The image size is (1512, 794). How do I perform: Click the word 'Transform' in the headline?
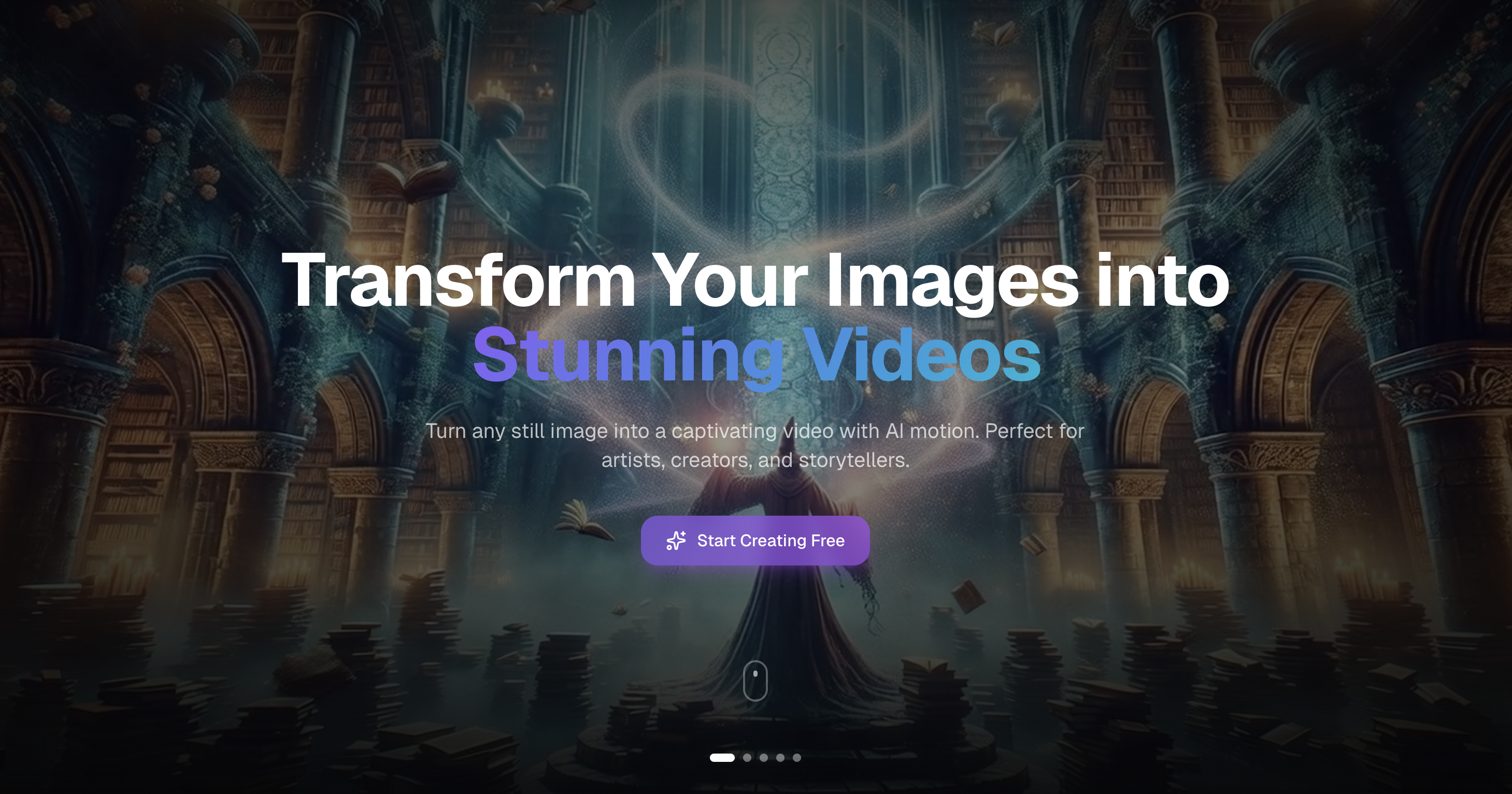[x=459, y=281]
